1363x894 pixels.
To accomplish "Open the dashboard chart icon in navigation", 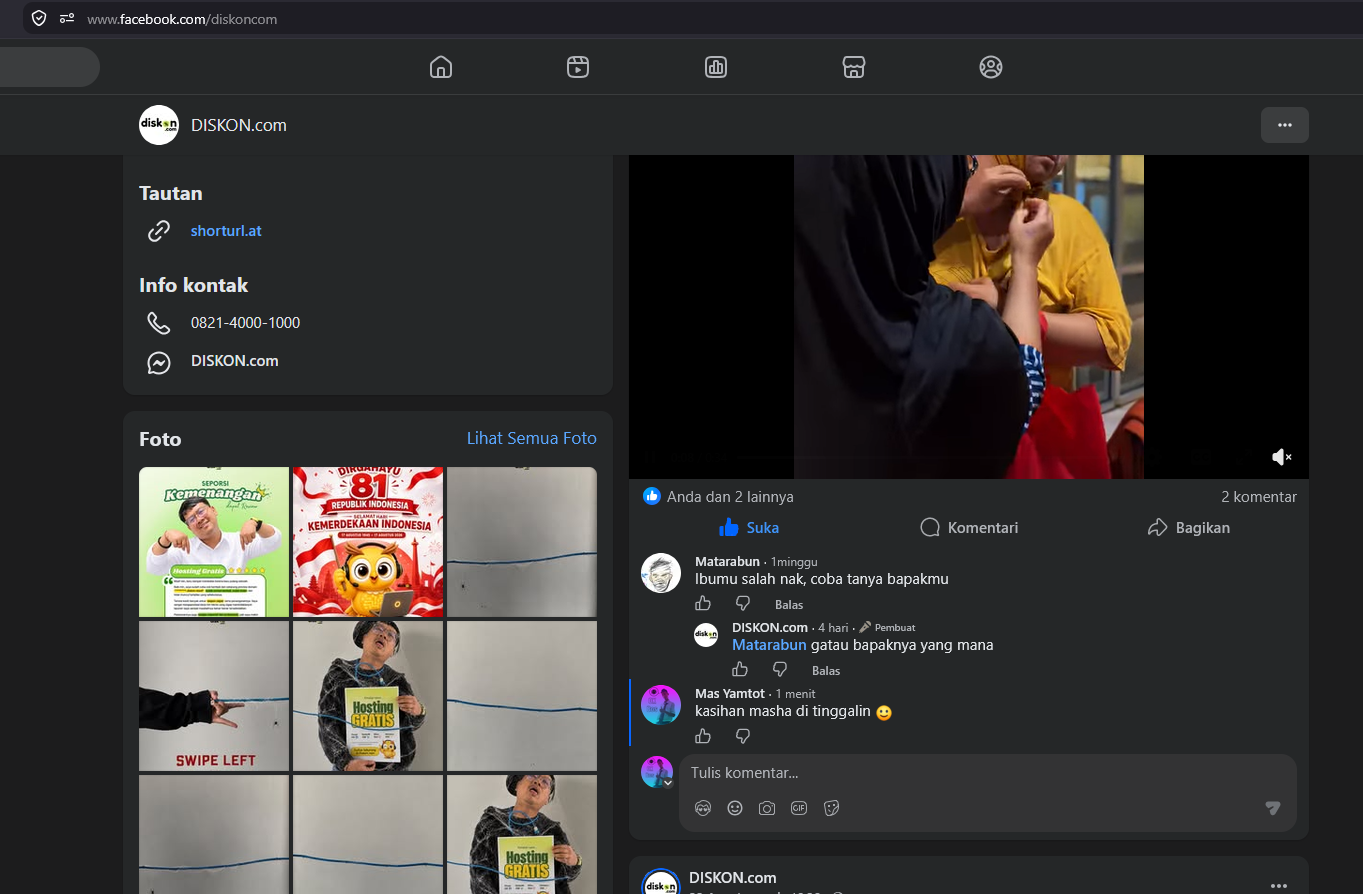I will coord(716,67).
